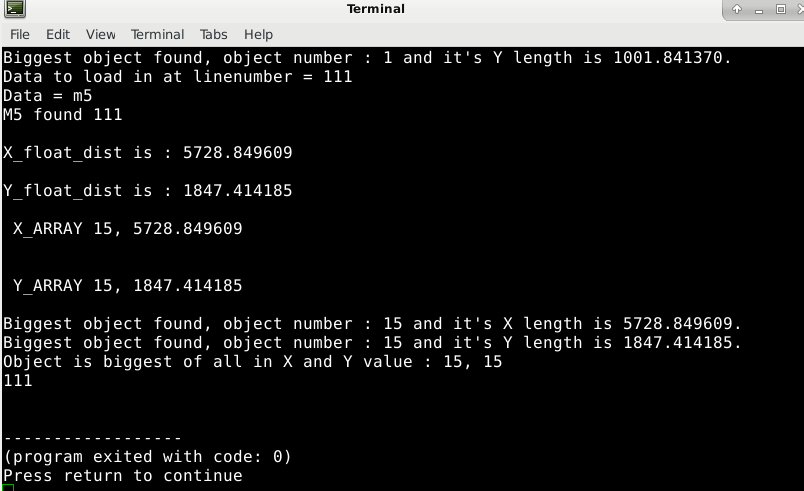This screenshot has height=491, width=804.
Task: Click the 'X_float_dist is : 5728.849609' line
Action: [x=148, y=153]
